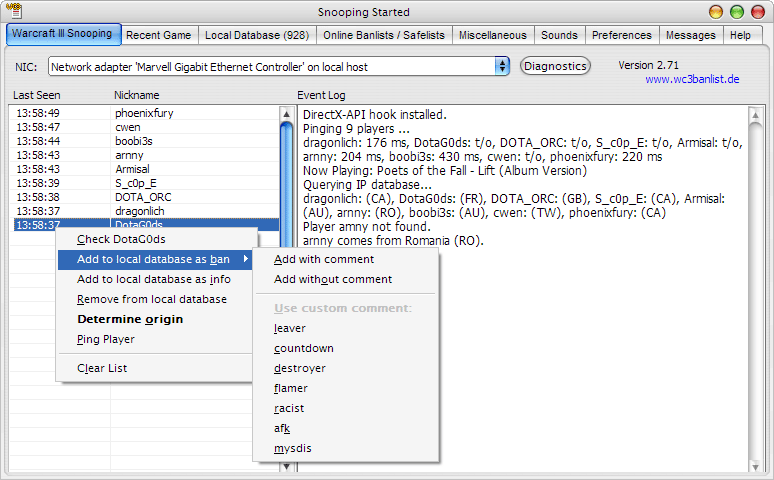Select Ping Player from context menu
774x480 pixels.
pyautogui.click(x=156, y=339)
